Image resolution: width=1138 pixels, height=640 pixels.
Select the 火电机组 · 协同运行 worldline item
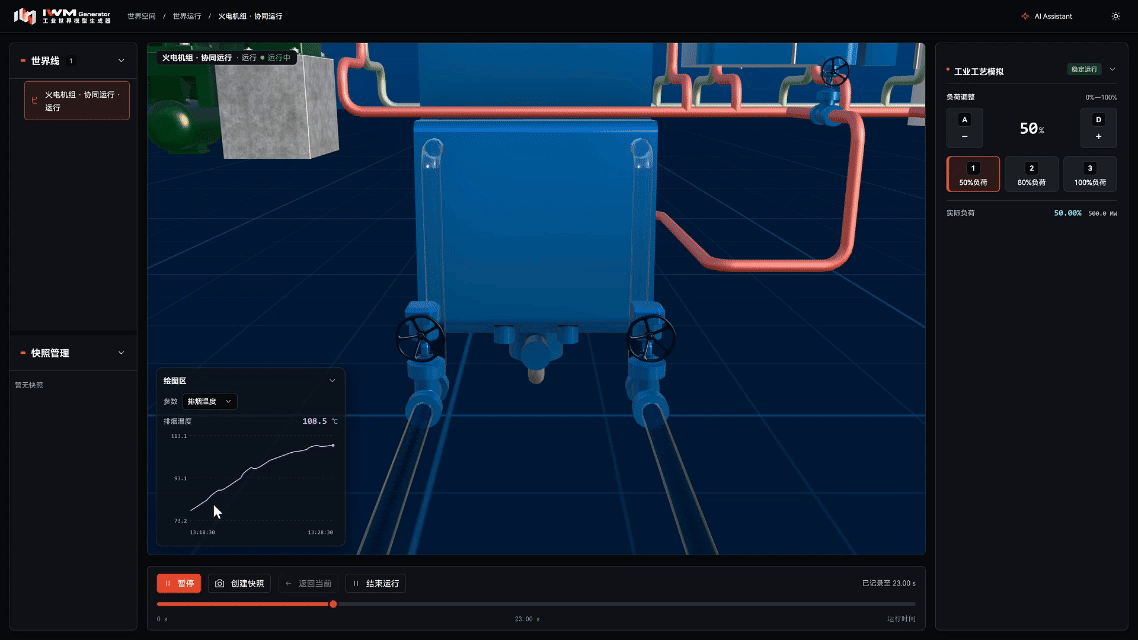point(77,100)
